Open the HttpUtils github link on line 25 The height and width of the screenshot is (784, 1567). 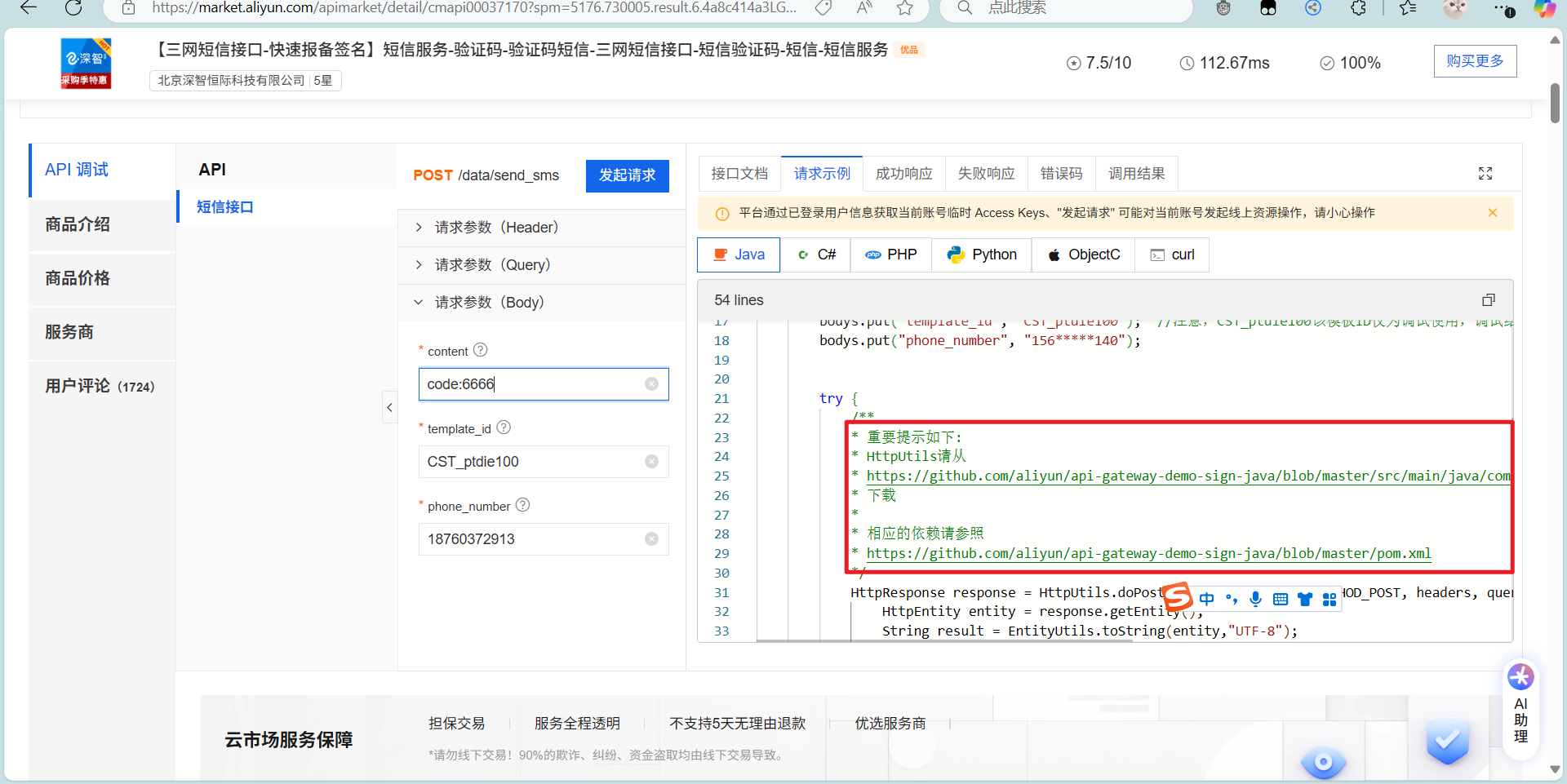(x=1188, y=476)
